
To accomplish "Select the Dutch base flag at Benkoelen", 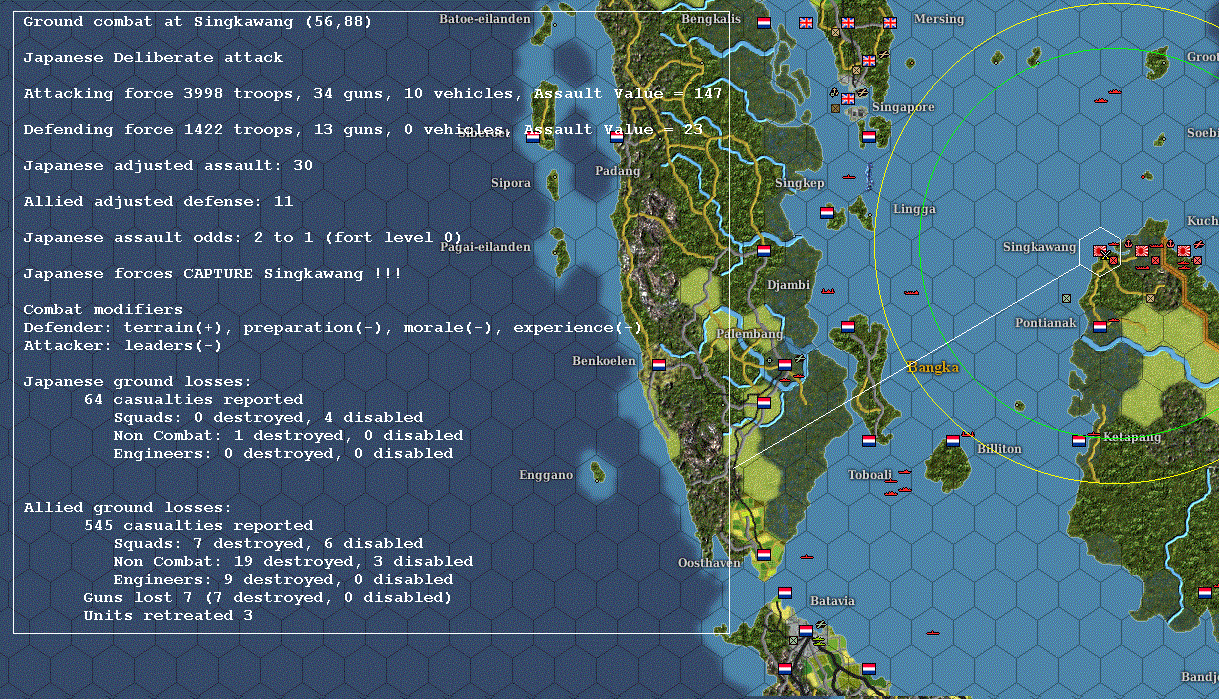I will [x=659, y=364].
